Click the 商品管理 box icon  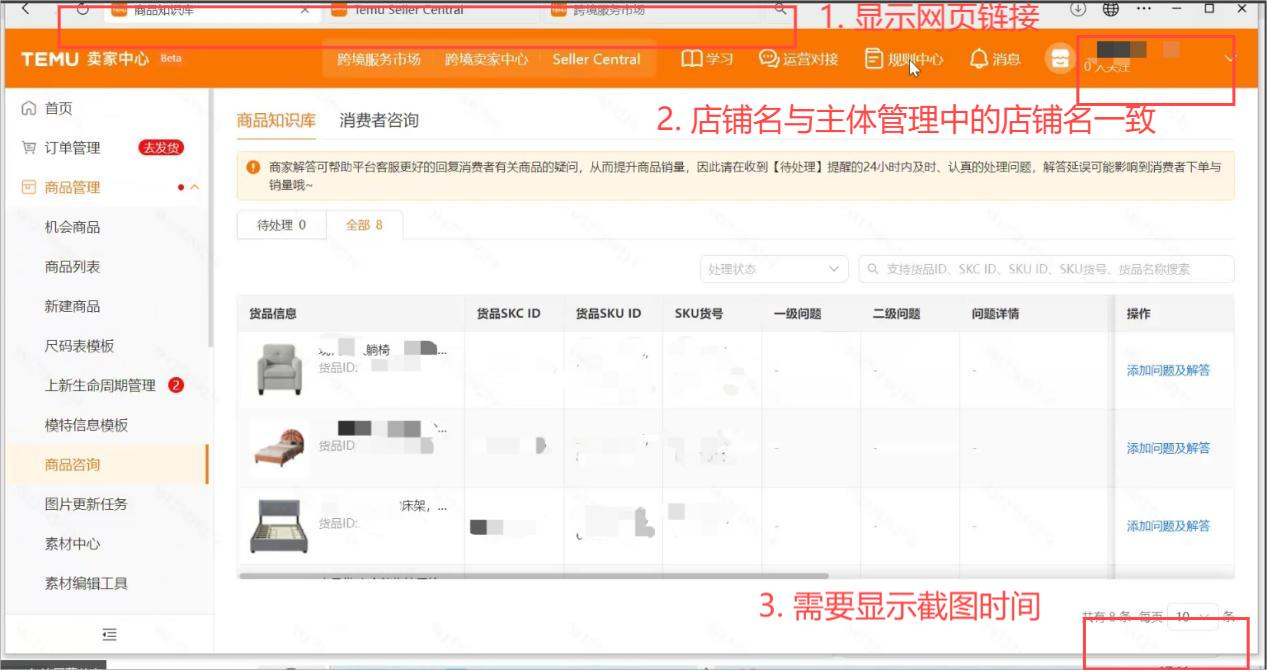pos(29,187)
